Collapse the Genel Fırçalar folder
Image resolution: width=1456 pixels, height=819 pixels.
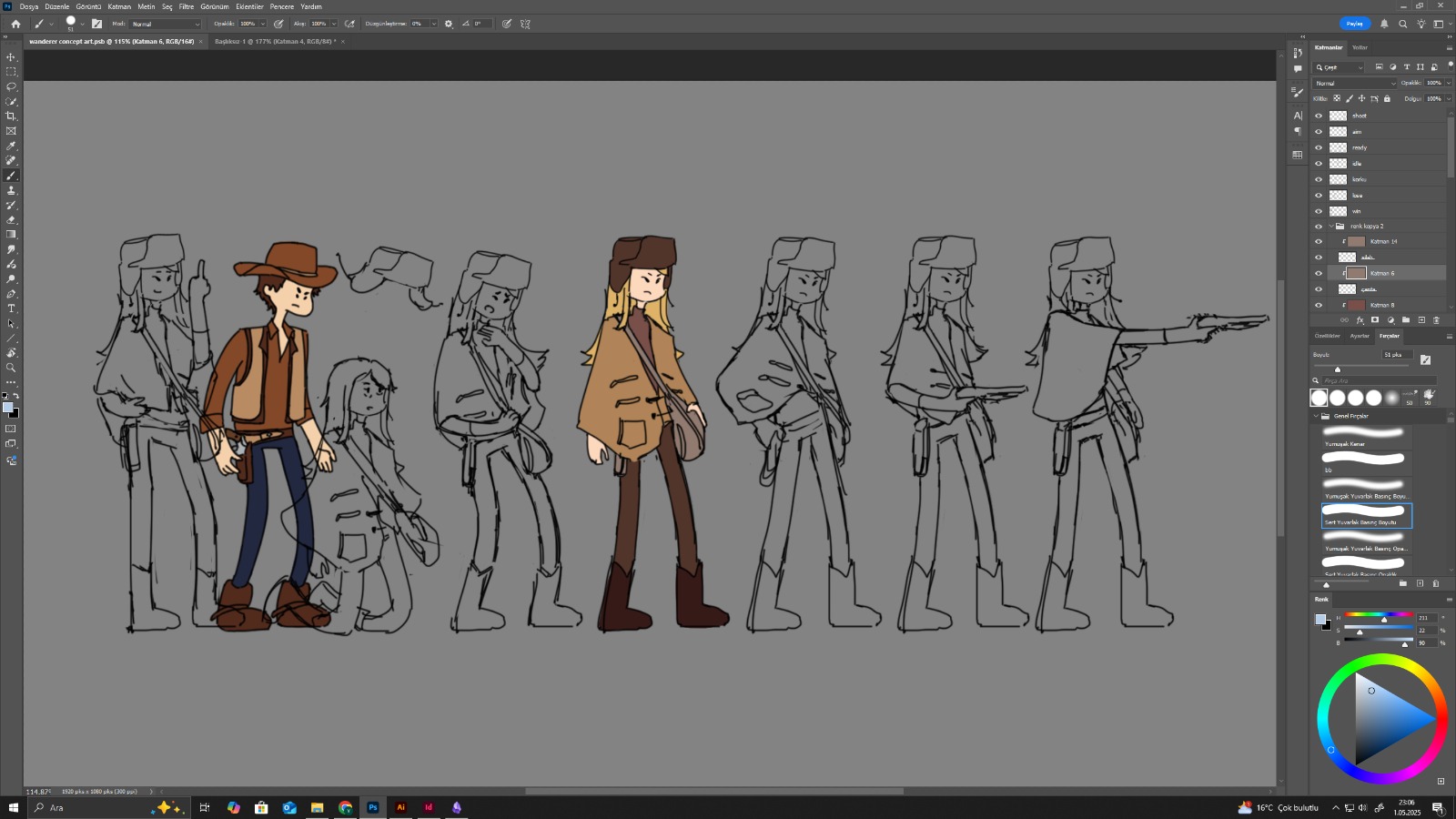pyautogui.click(x=1316, y=416)
